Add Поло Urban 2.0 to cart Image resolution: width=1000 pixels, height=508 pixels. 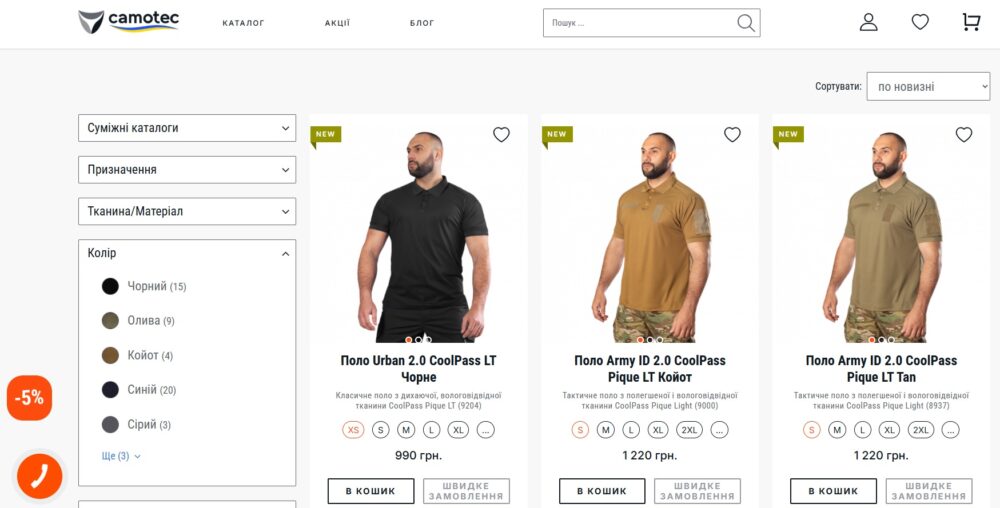pyautogui.click(x=370, y=491)
